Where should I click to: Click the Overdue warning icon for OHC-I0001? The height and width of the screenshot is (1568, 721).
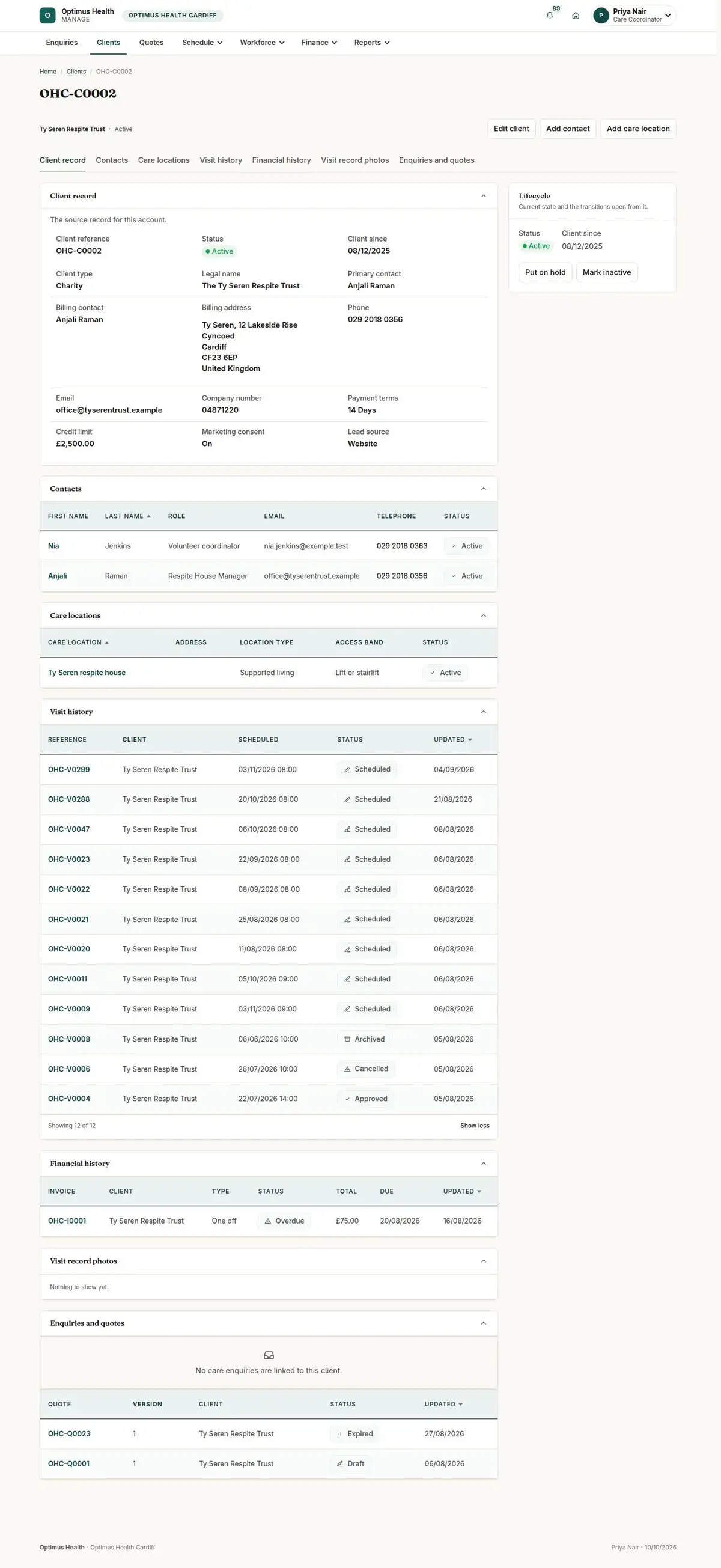click(x=268, y=1221)
